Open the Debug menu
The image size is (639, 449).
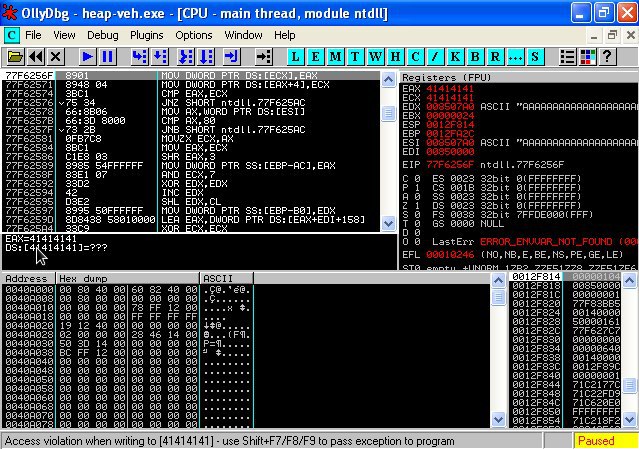(x=103, y=35)
